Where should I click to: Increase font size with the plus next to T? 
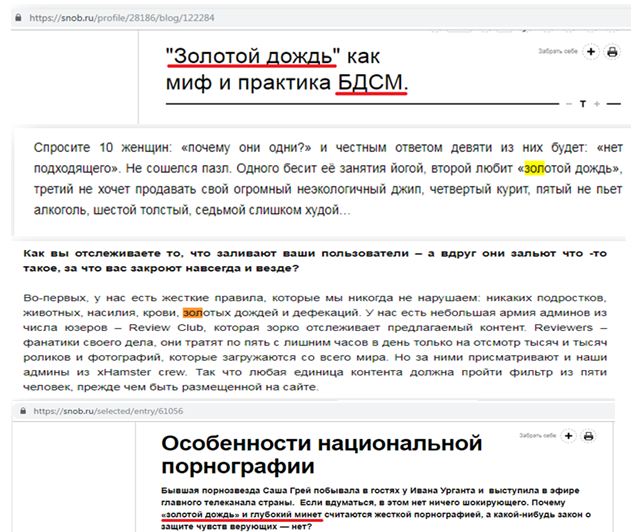point(597,104)
